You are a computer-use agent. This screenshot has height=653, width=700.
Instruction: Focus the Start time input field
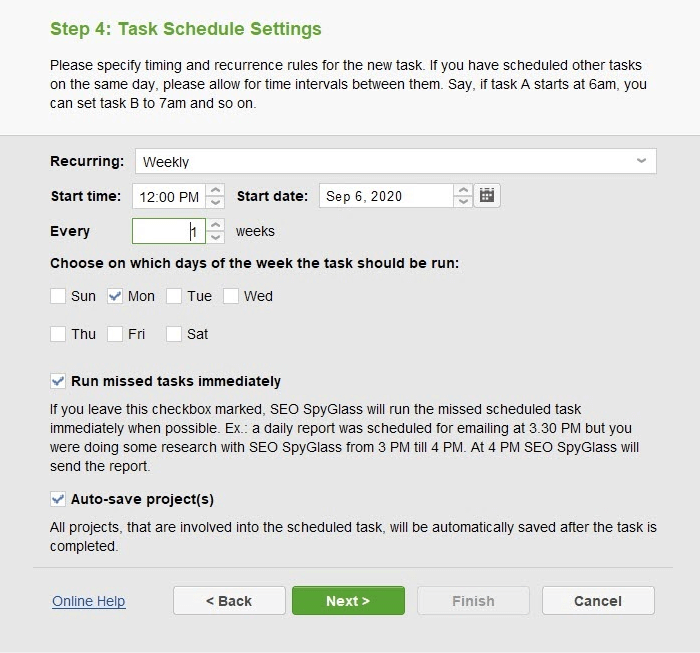click(x=169, y=196)
